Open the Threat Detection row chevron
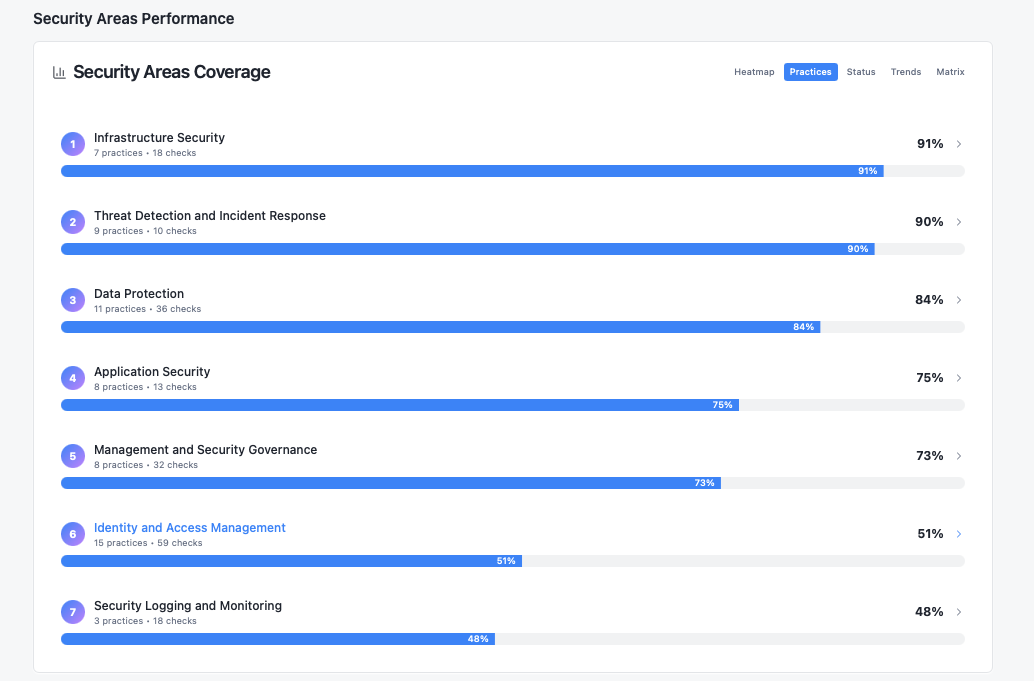The height and width of the screenshot is (681, 1034). 958,221
